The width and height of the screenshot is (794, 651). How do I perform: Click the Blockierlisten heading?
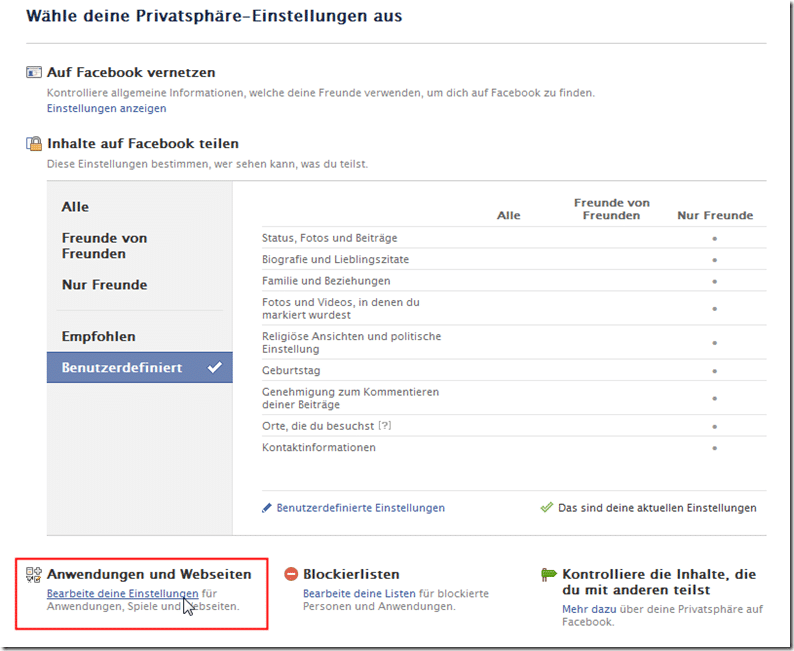coord(351,574)
